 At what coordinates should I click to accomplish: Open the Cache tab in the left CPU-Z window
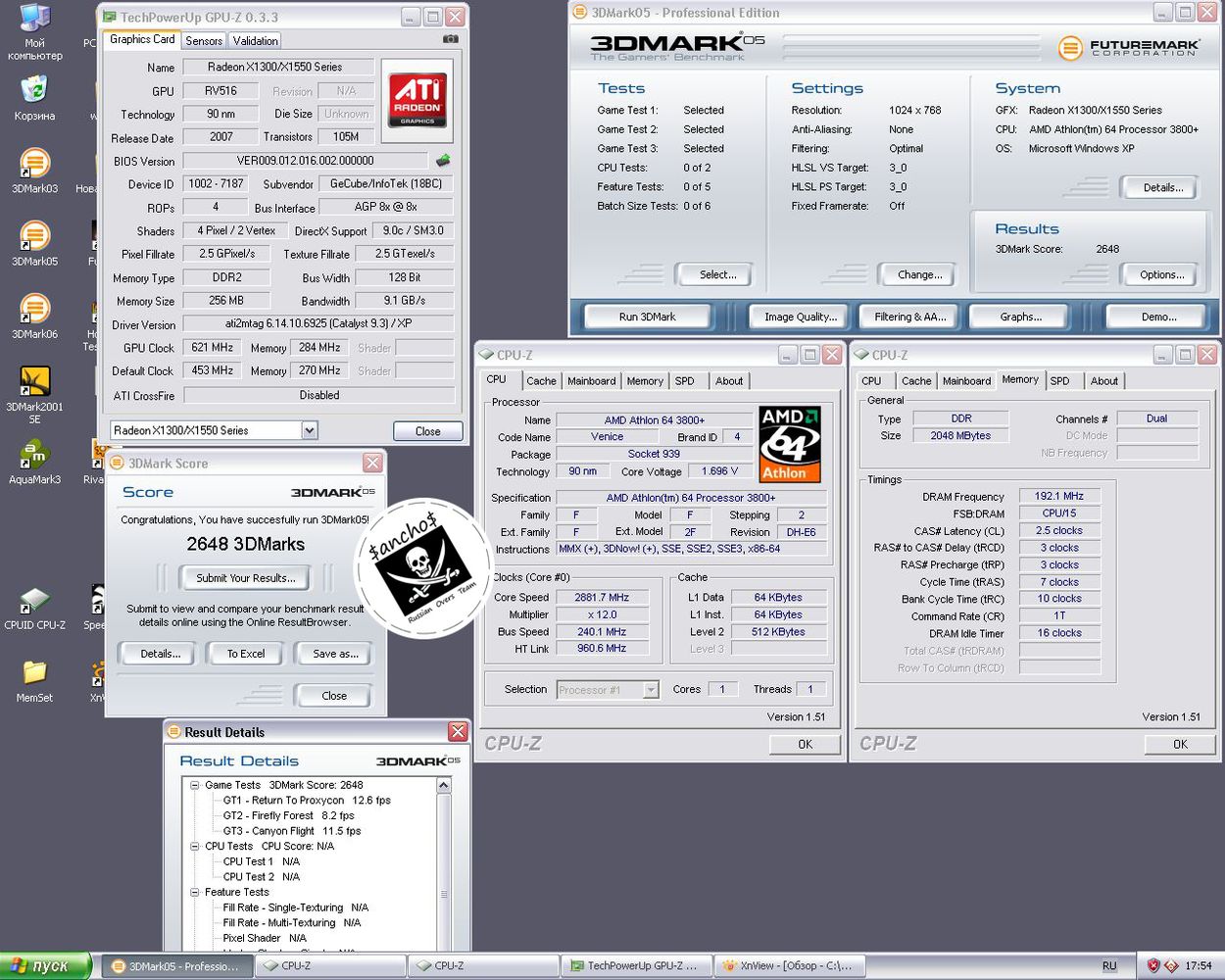click(x=541, y=381)
